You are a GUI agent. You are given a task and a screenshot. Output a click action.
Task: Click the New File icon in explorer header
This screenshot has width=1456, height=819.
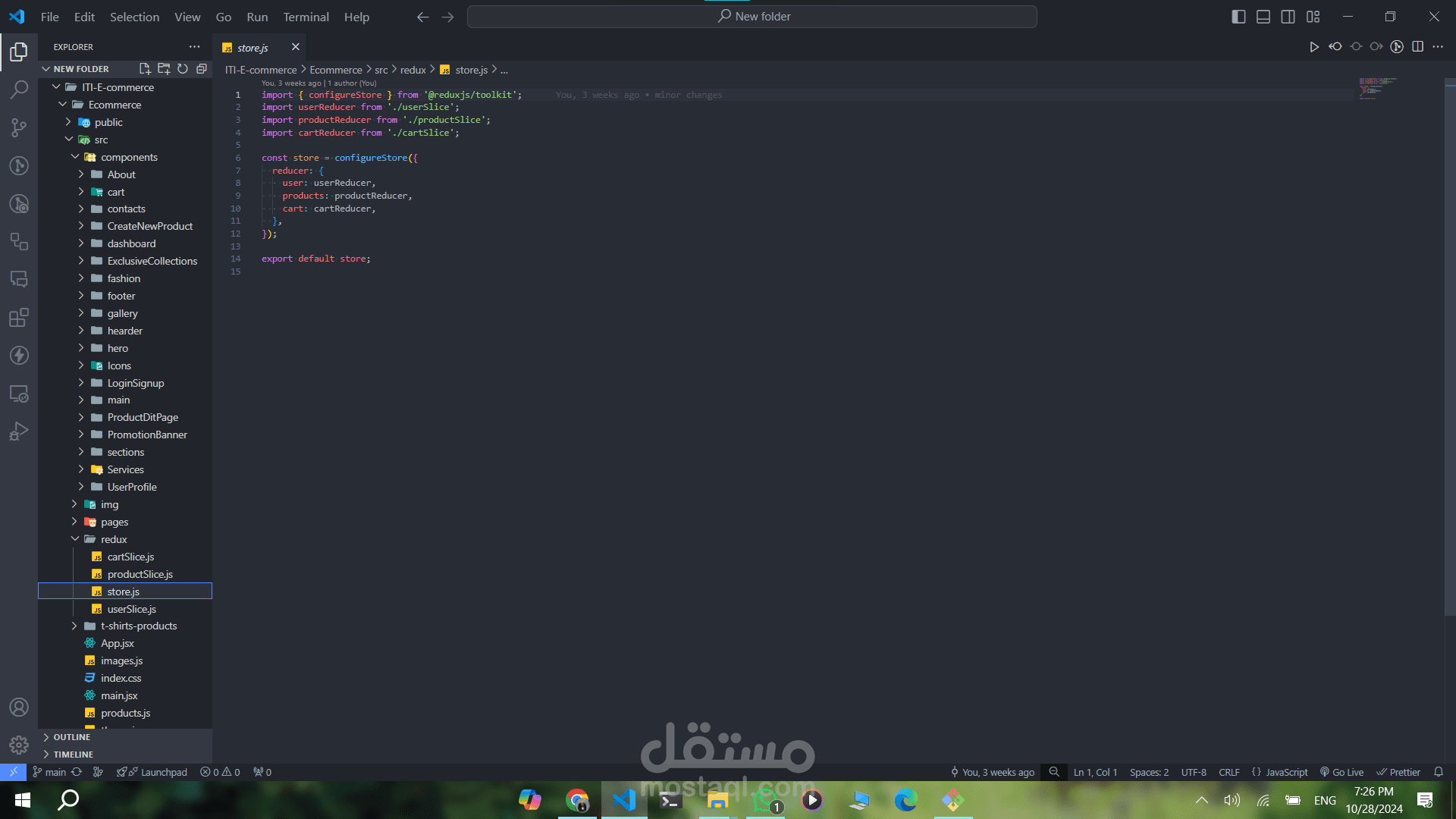[x=145, y=69]
